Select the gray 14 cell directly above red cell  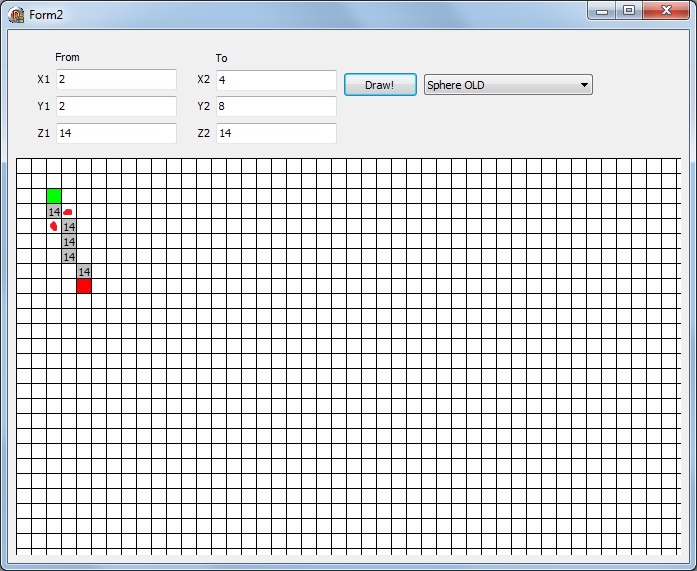click(x=84, y=271)
